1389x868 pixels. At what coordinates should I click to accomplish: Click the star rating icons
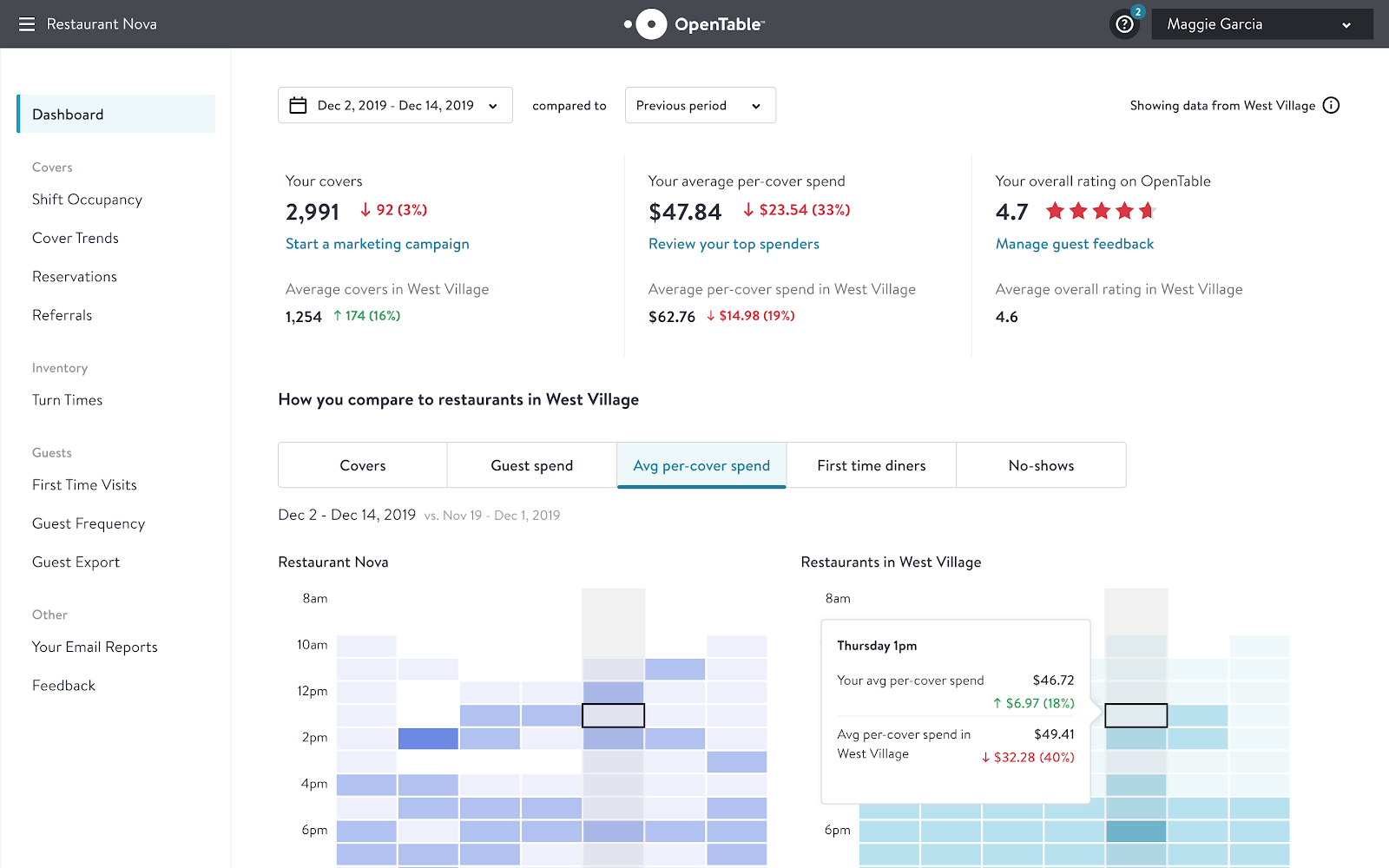point(1101,211)
